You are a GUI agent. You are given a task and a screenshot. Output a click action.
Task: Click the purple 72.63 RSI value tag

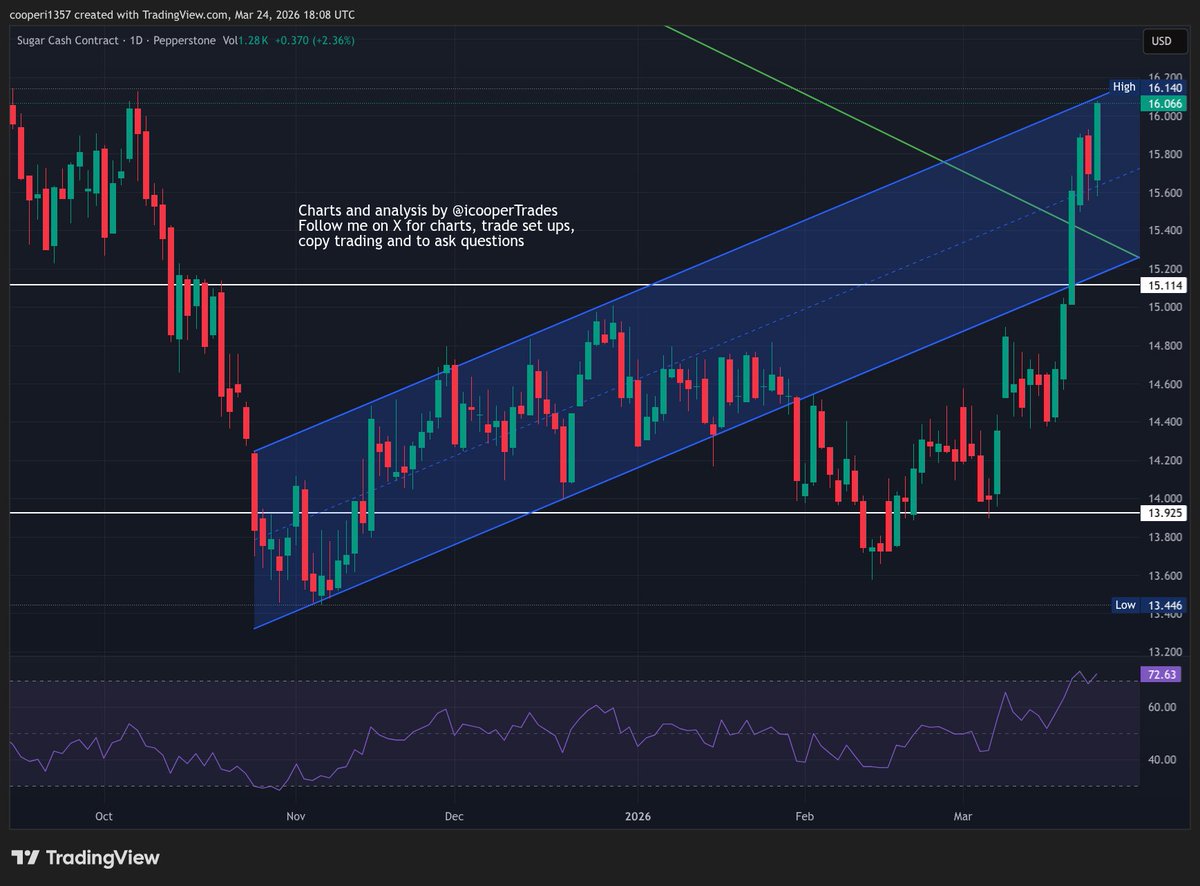[x=1160, y=675]
